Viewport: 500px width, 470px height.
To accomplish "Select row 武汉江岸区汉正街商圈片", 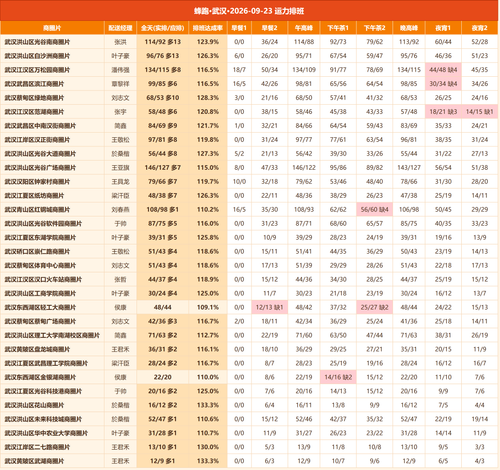I will tap(249, 140).
